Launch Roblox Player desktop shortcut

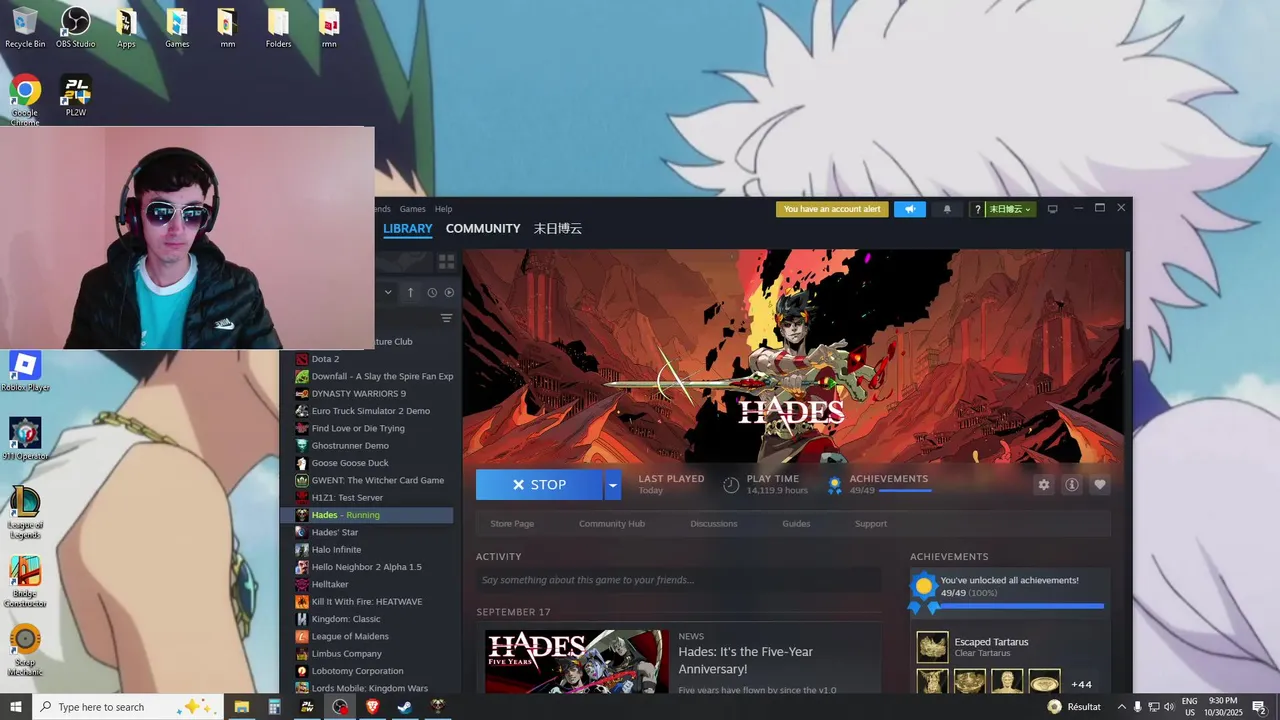(x=25, y=371)
